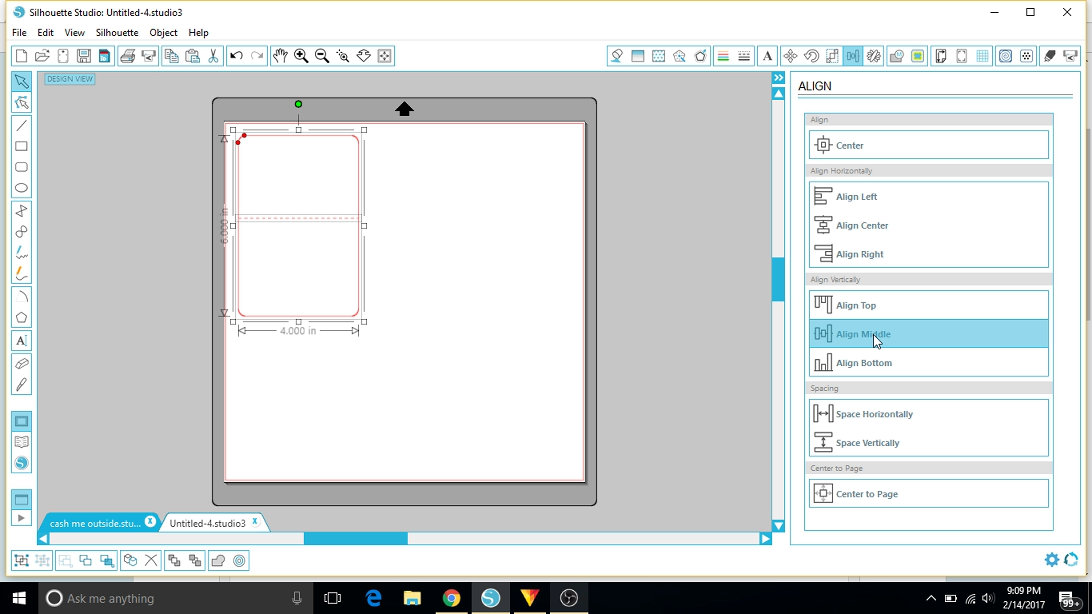Image resolution: width=1092 pixels, height=614 pixels.
Task: Open the Edit menu
Action: coord(45,33)
